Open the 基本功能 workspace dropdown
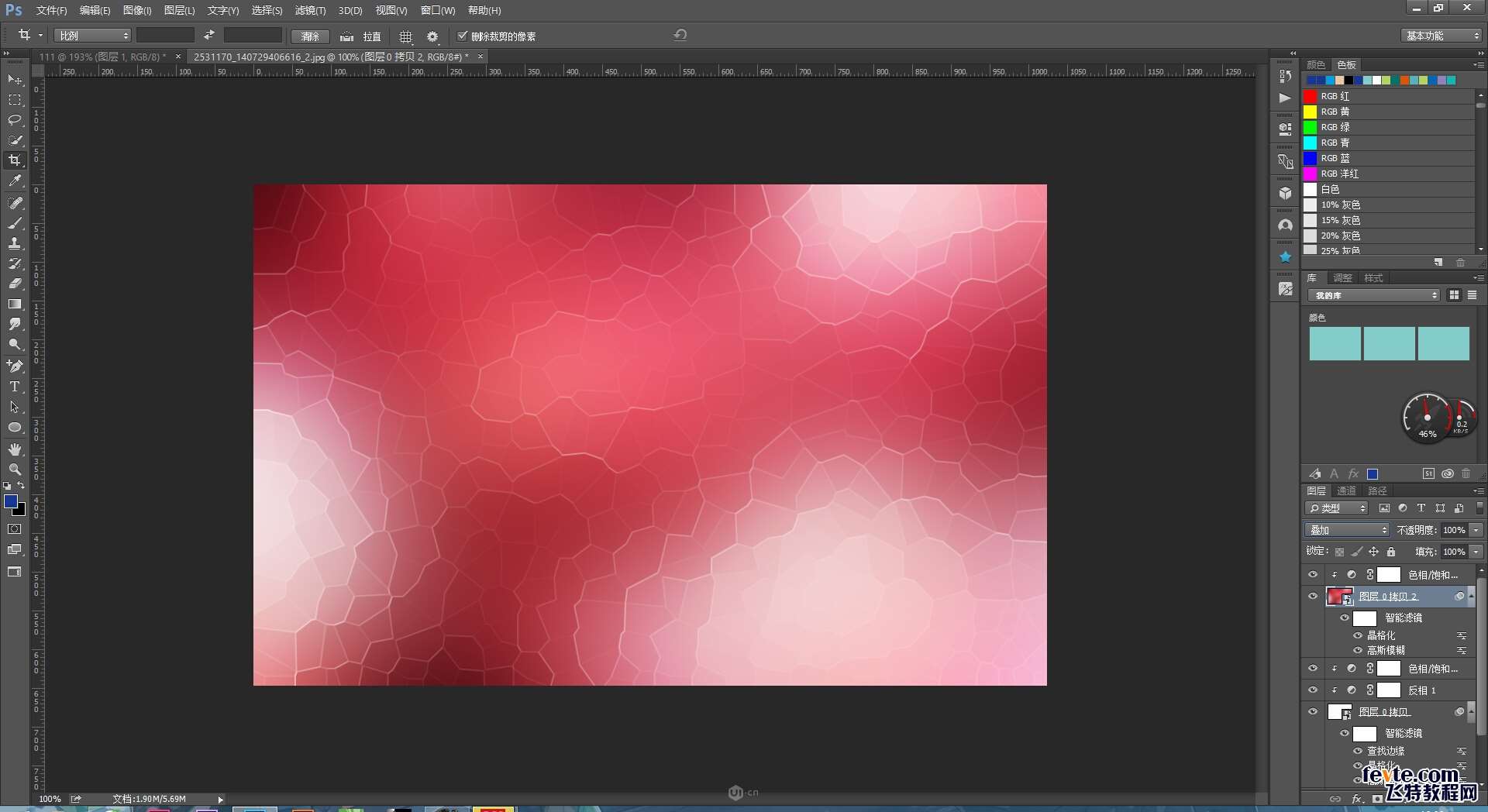This screenshot has height=812, width=1488. [1441, 36]
